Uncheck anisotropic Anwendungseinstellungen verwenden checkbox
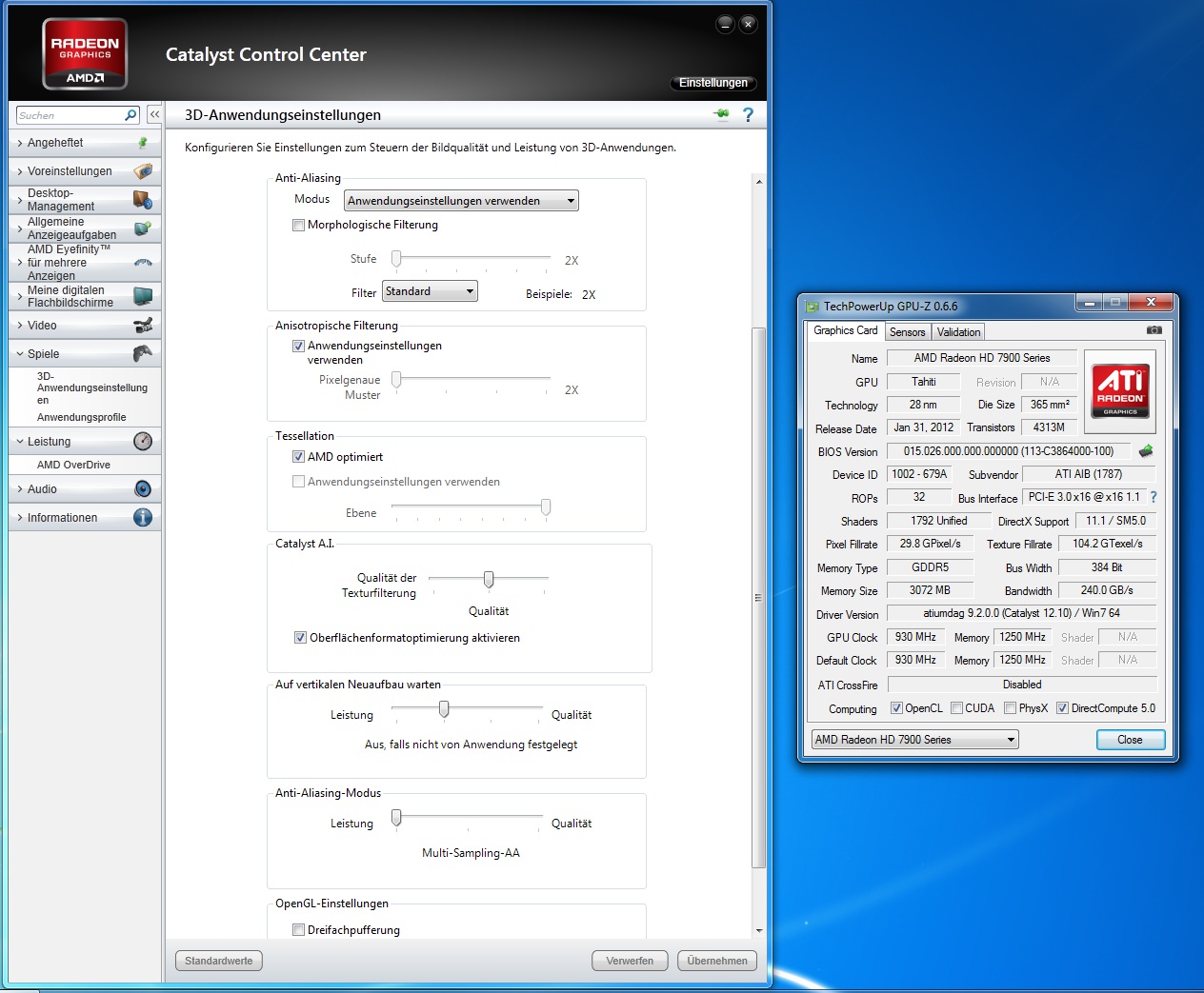This screenshot has width=1204, height=993. pyautogui.click(x=298, y=347)
